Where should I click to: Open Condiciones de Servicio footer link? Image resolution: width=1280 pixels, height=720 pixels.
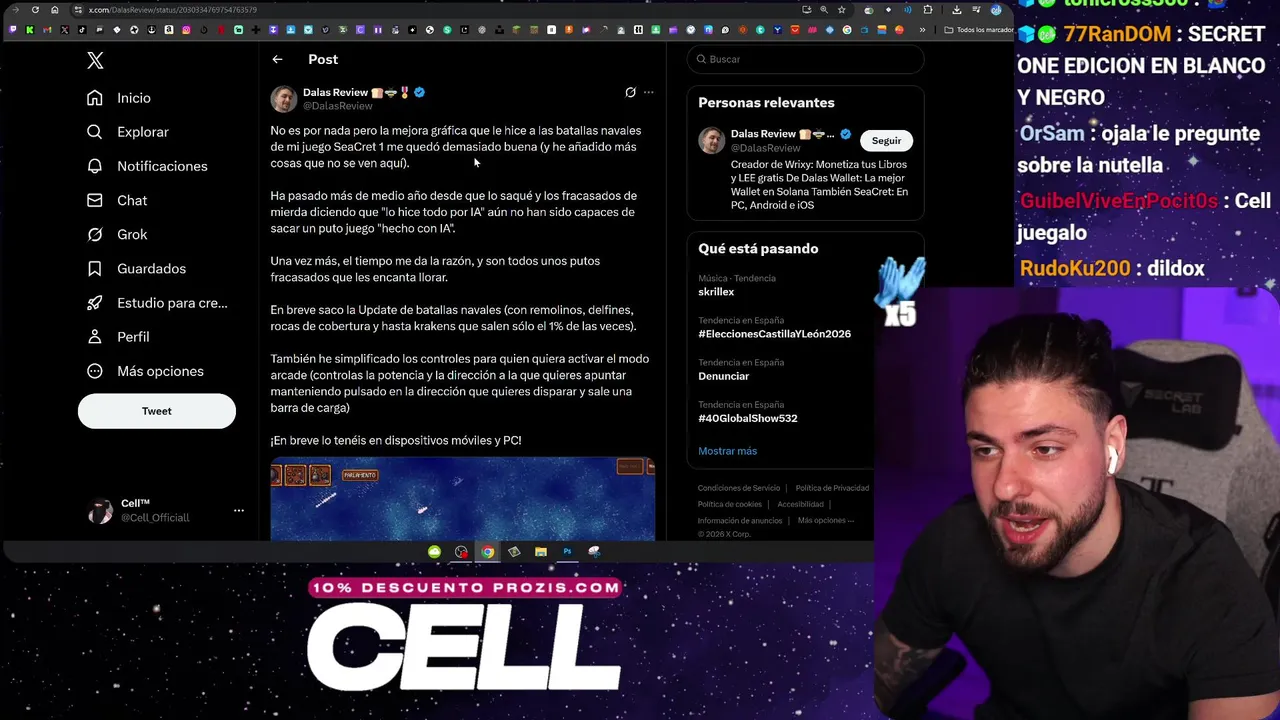point(739,488)
